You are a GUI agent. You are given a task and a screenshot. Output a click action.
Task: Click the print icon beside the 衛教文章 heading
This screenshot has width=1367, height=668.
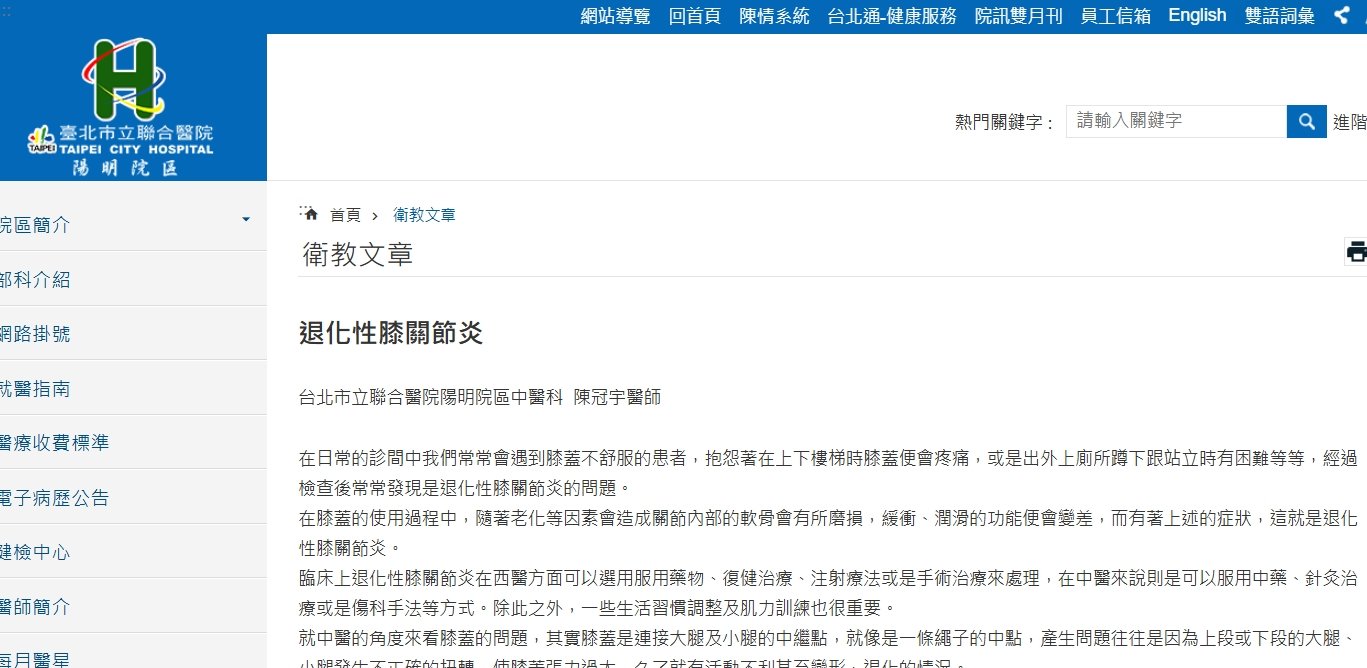pyautogui.click(x=1356, y=251)
